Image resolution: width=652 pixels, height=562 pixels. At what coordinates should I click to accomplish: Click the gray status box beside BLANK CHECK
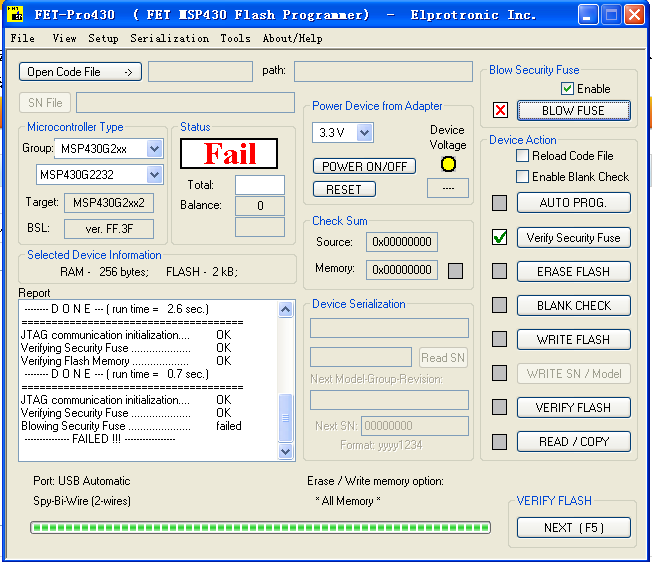[499, 305]
